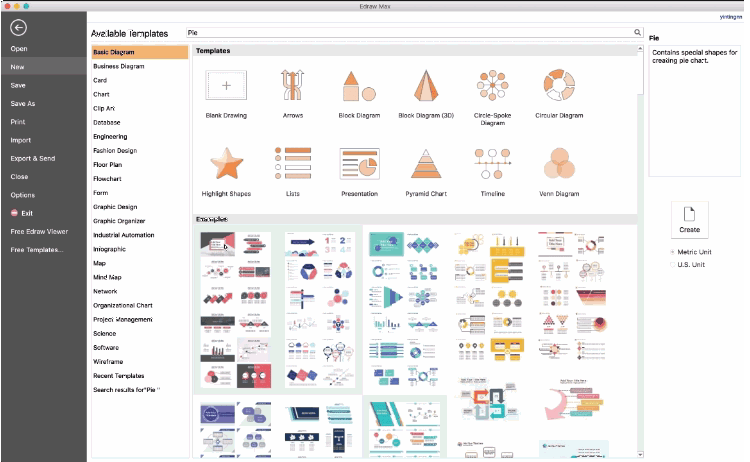The height and width of the screenshot is (462, 750).
Task: Select the Floor Plan category
Action: click(108, 165)
